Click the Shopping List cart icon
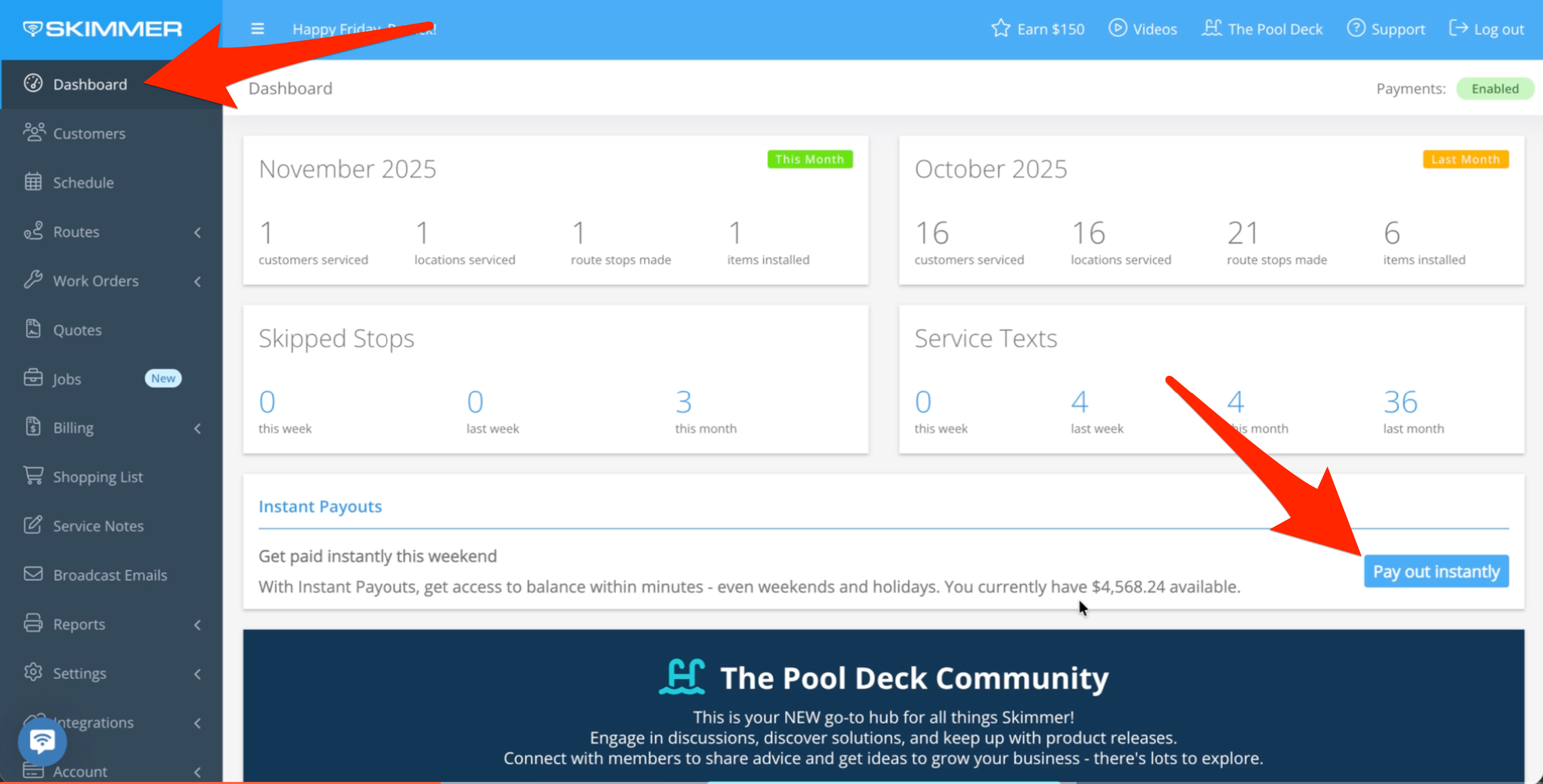The height and width of the screenshot is (784, 1543). 33,476
